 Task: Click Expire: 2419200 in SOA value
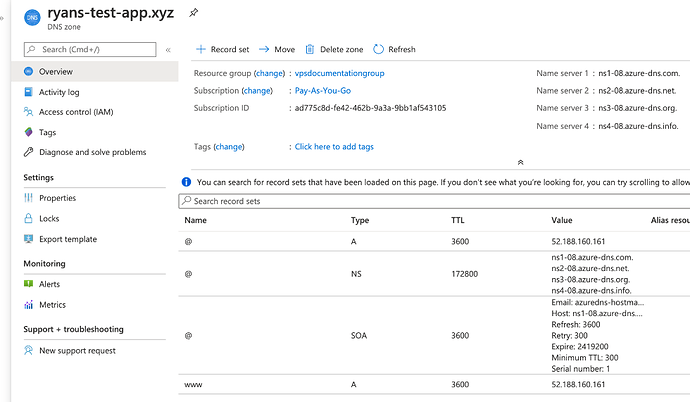tap(580, 347)
